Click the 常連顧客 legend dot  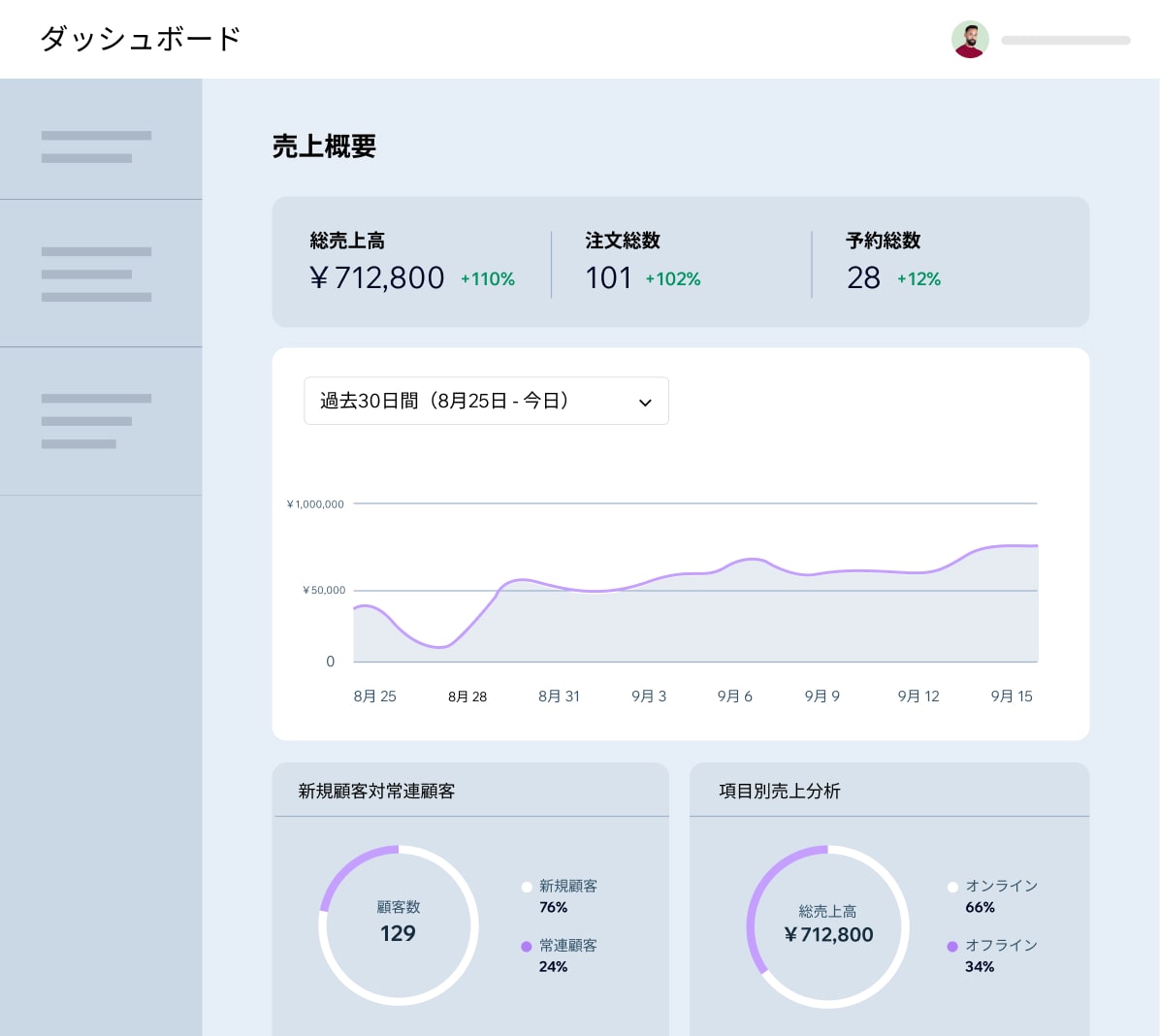pyautogui.click(x=527, y=946)
